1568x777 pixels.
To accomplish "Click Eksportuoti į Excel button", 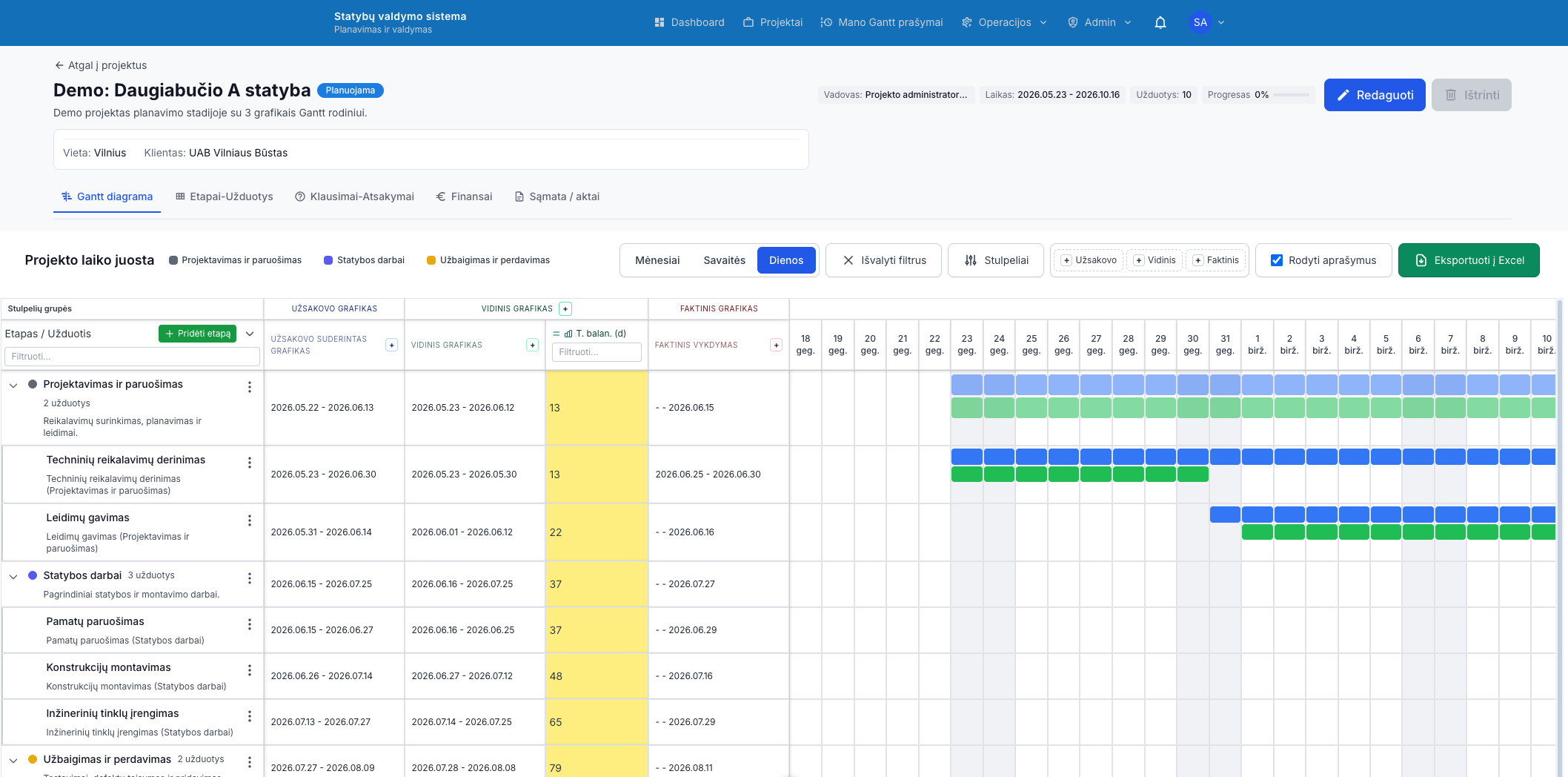I will (x=1469, y=260).
